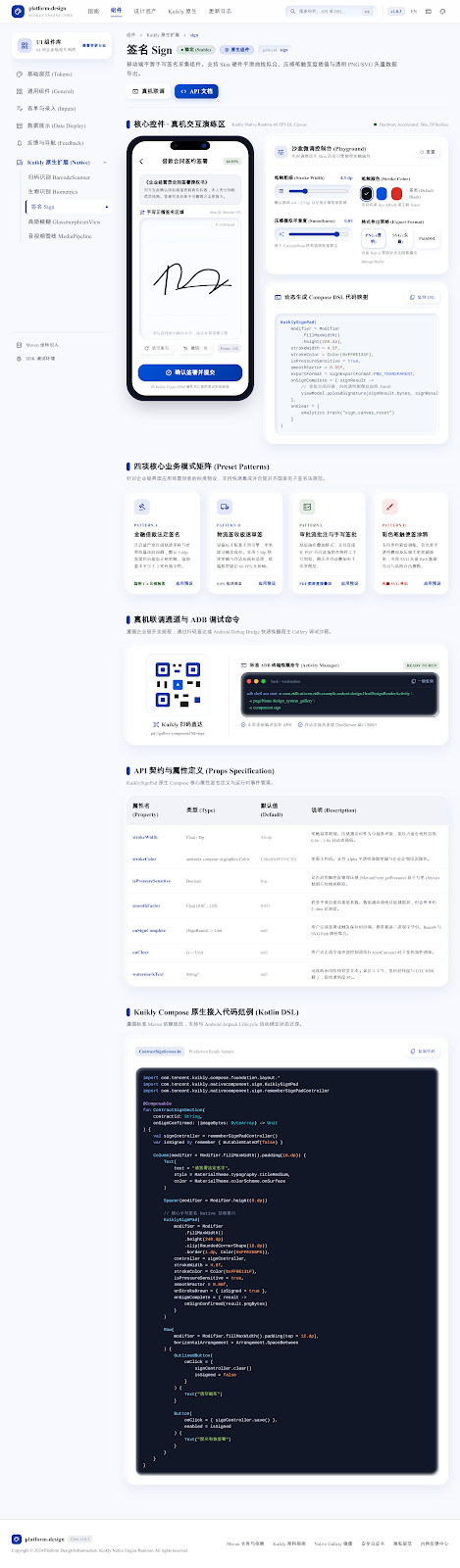Click the Playground sliders icon
460x1568 pixels.
pyautogui.click(x=282, y=153)
